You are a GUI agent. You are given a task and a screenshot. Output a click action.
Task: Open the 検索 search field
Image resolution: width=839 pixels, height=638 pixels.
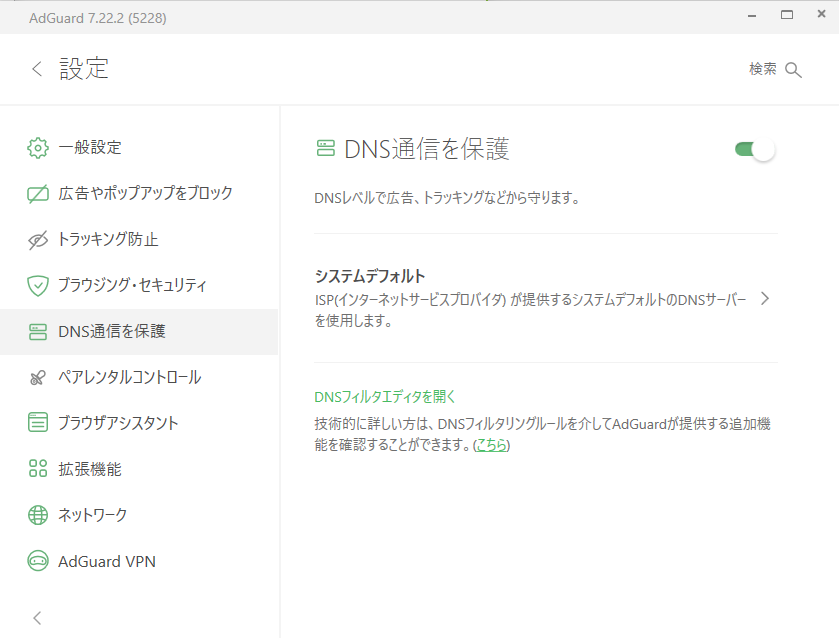coord(775,69)
